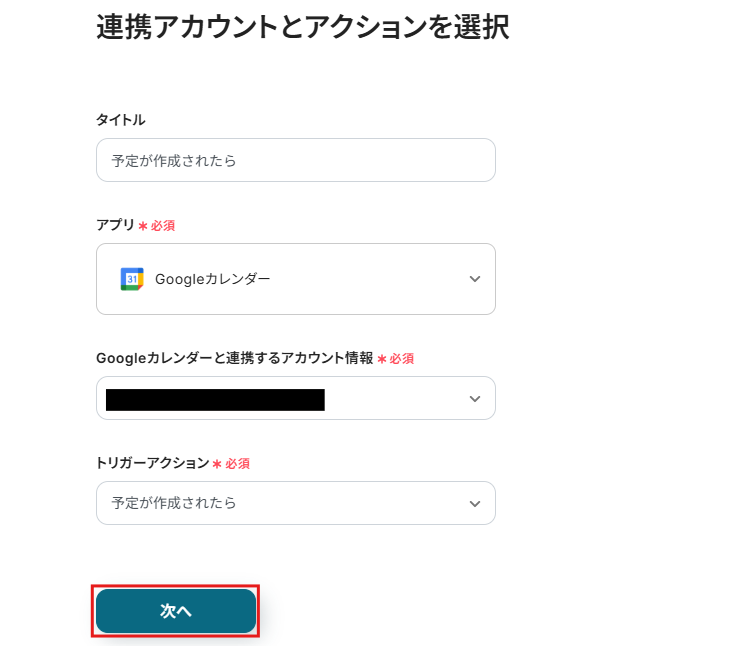This screenshot has width=747, height=646.
Task: Click the chevron arrow in the トリガーアクション field
Action: pyautogui.click(x=475, y=503)
